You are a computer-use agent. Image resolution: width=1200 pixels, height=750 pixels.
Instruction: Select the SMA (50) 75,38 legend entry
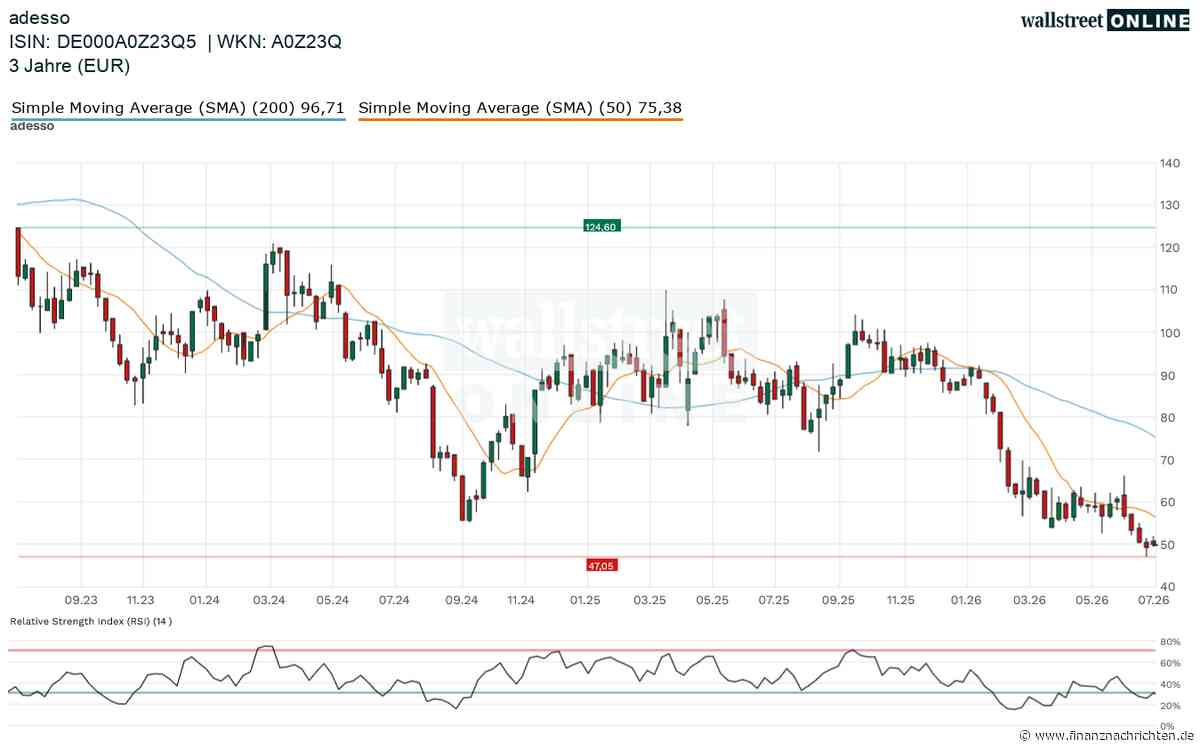coord(520,108)
